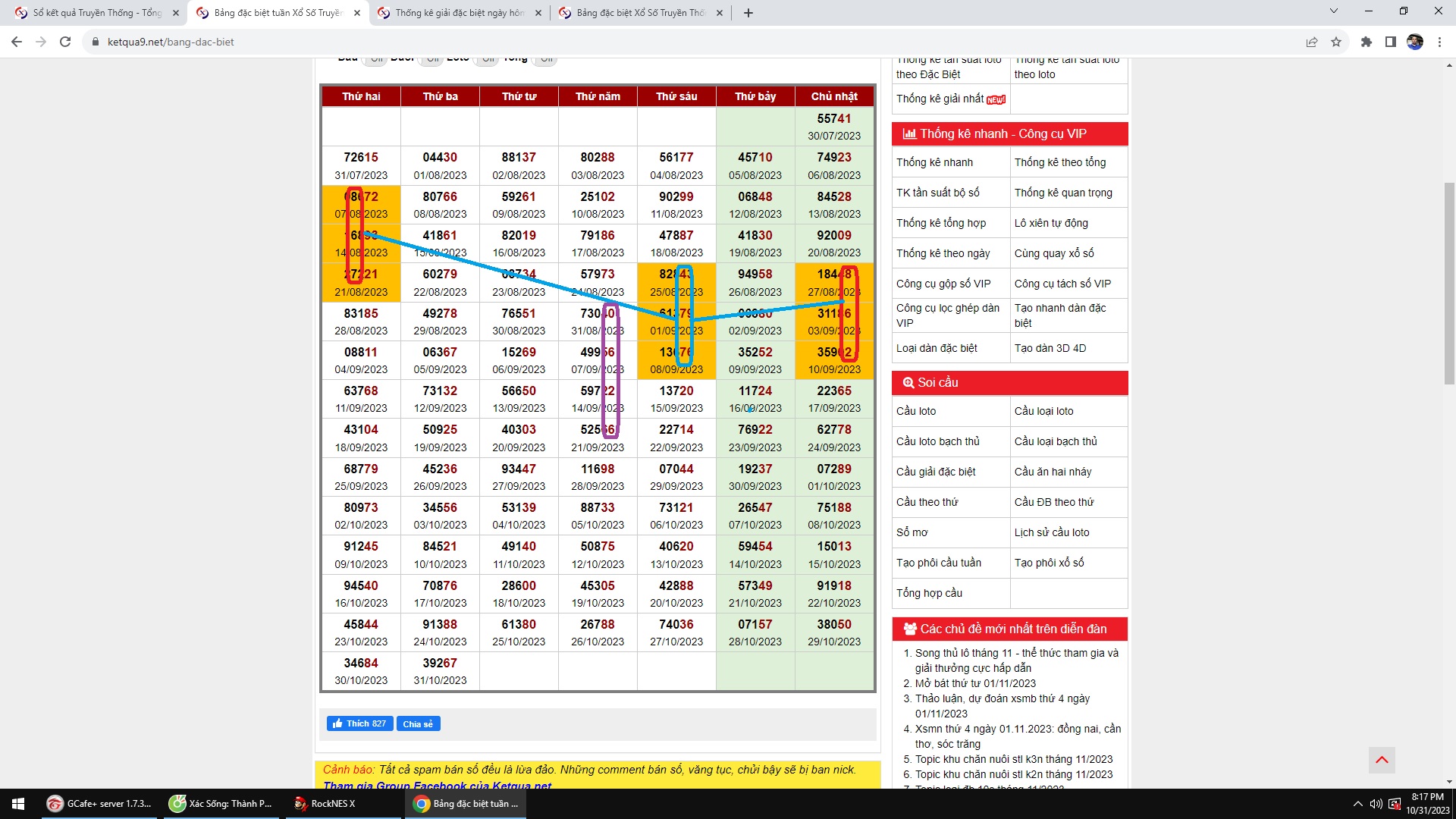Open the browser extensions puzzle icon
Screen dimensions: 1456x819
(x=1366, y=42)
